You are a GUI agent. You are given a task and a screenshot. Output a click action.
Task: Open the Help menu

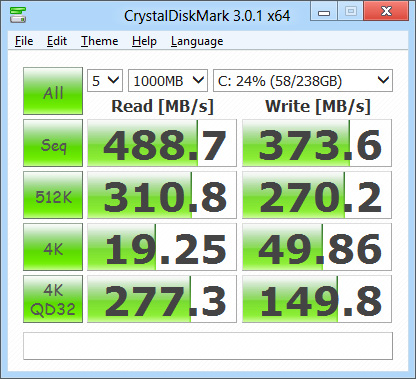144,41
